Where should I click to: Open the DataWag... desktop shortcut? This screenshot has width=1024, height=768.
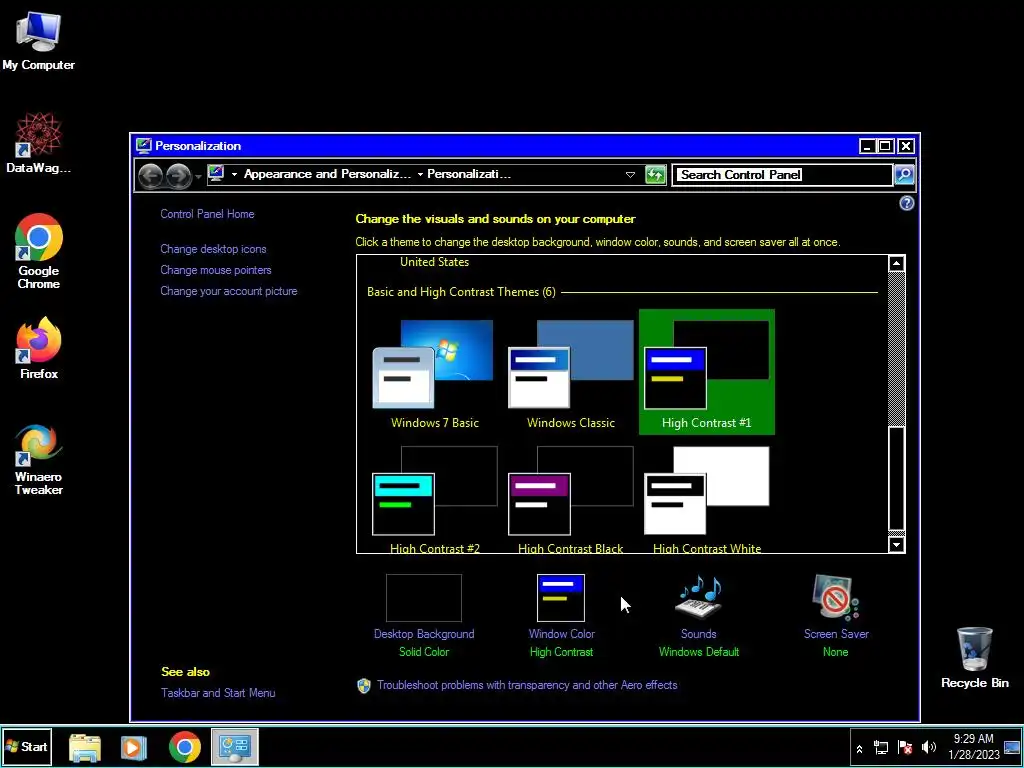coord(38,143)
